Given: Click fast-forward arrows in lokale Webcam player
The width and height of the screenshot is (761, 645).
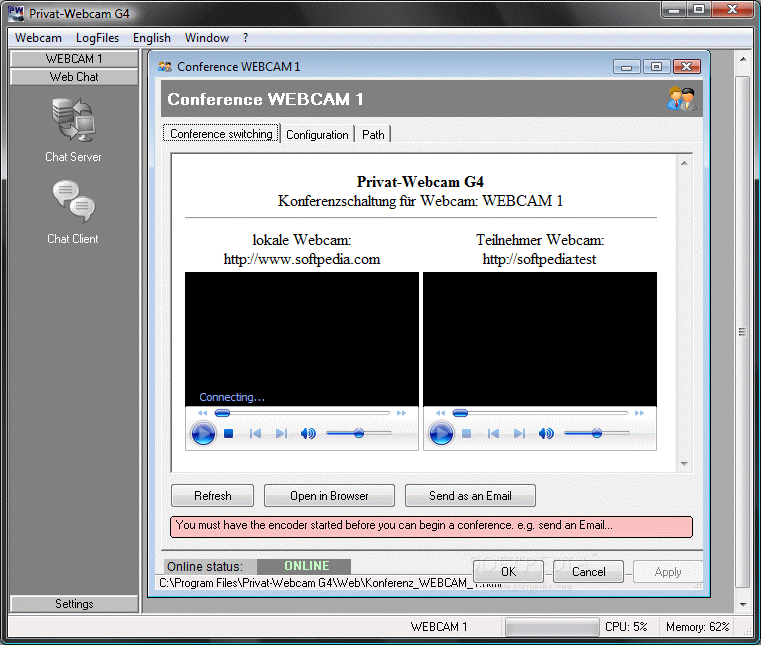Looking at the screenshot, I should click(401, 413).
